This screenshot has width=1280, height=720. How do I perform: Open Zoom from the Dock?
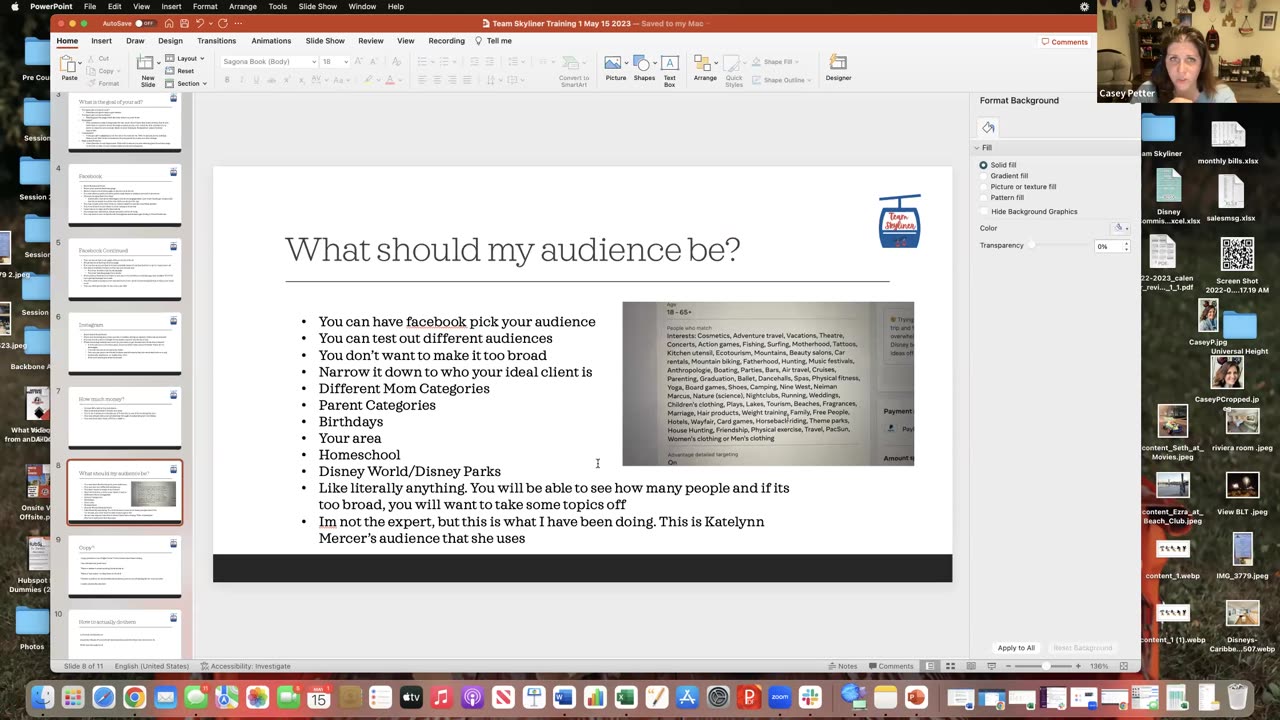click(x=779, y=697)
